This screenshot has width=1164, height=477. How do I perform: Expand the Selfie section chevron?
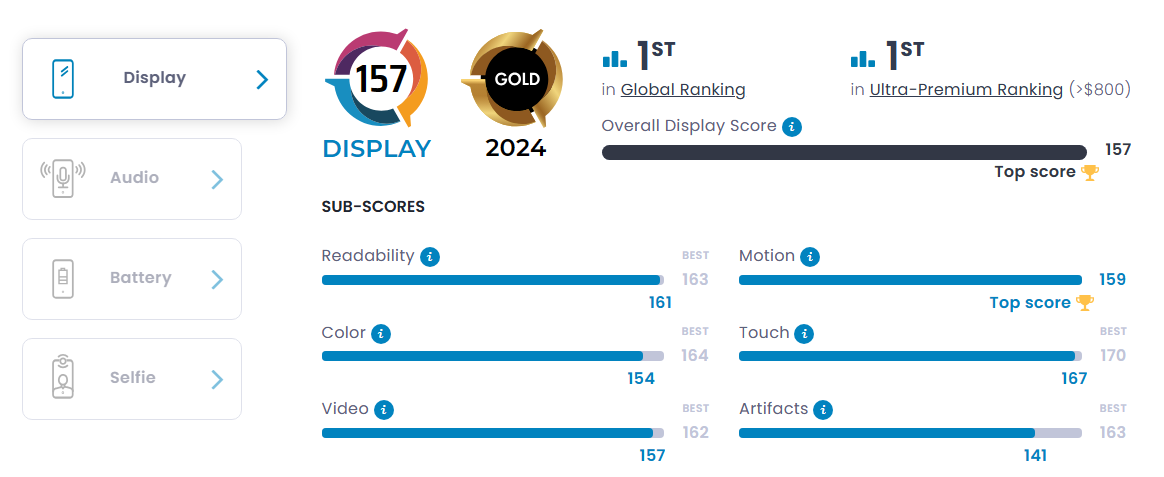(x=218, y=380)
